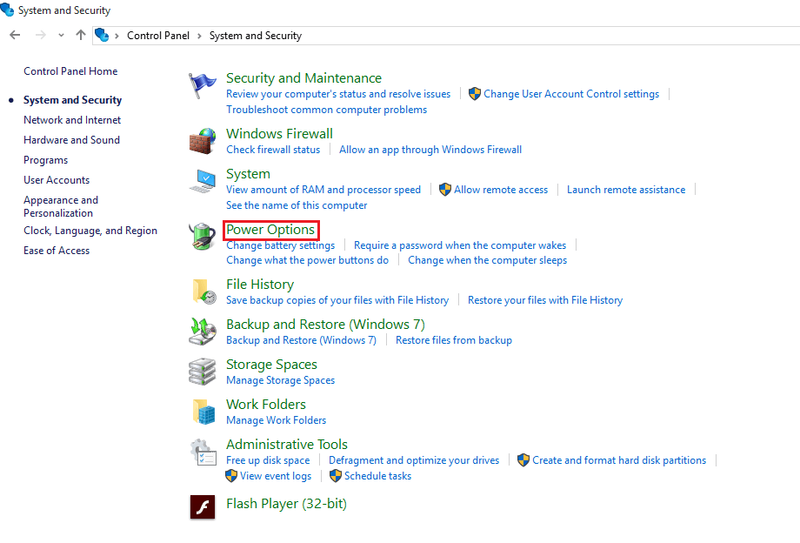
Task: Click Defragment and optimize your drives
Action: (x=414, y=460)
